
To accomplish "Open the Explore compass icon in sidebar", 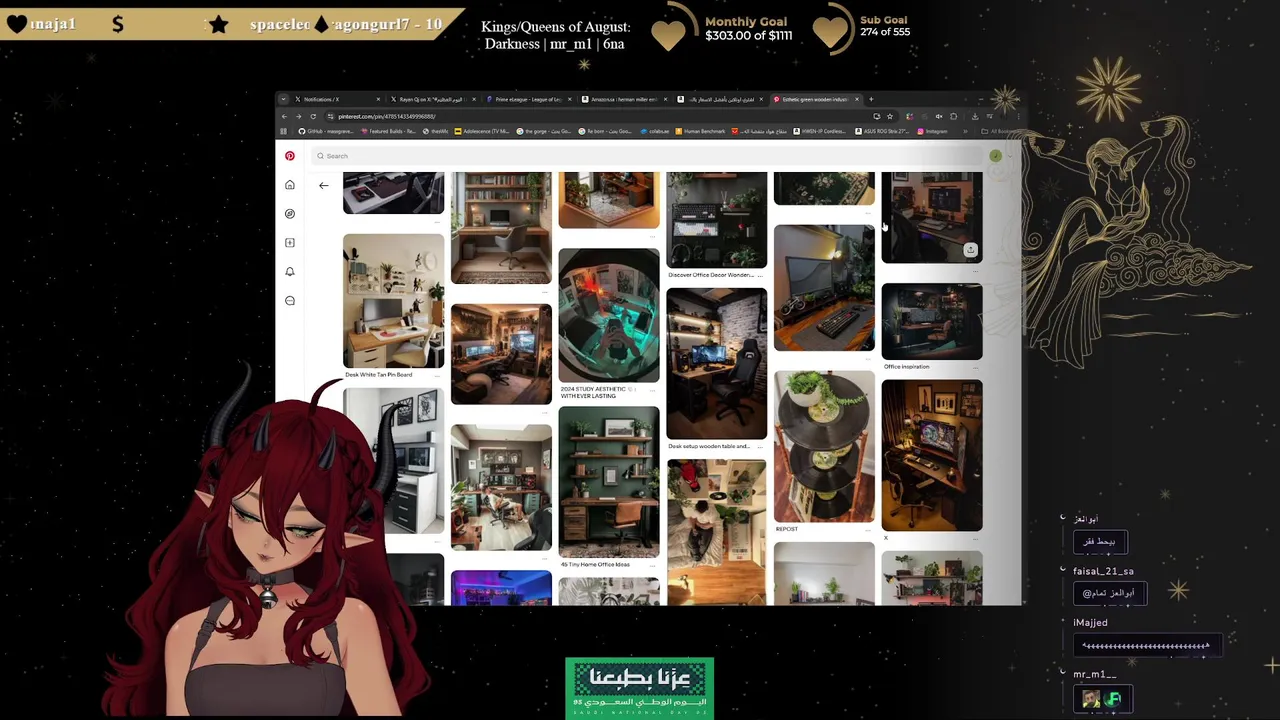I will point(290,214).
